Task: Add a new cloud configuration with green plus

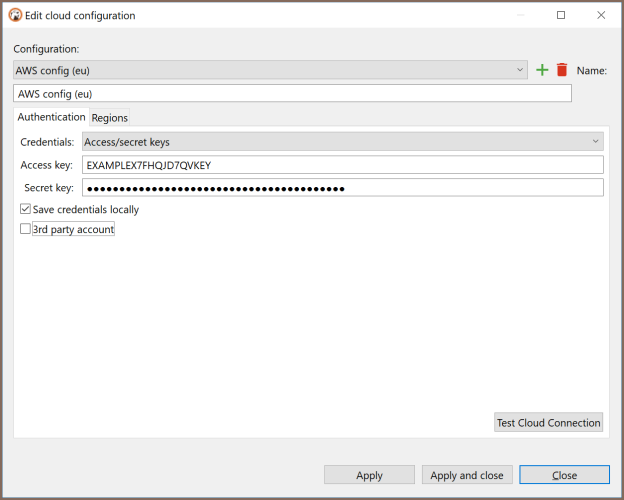Action: pos(542,70)
